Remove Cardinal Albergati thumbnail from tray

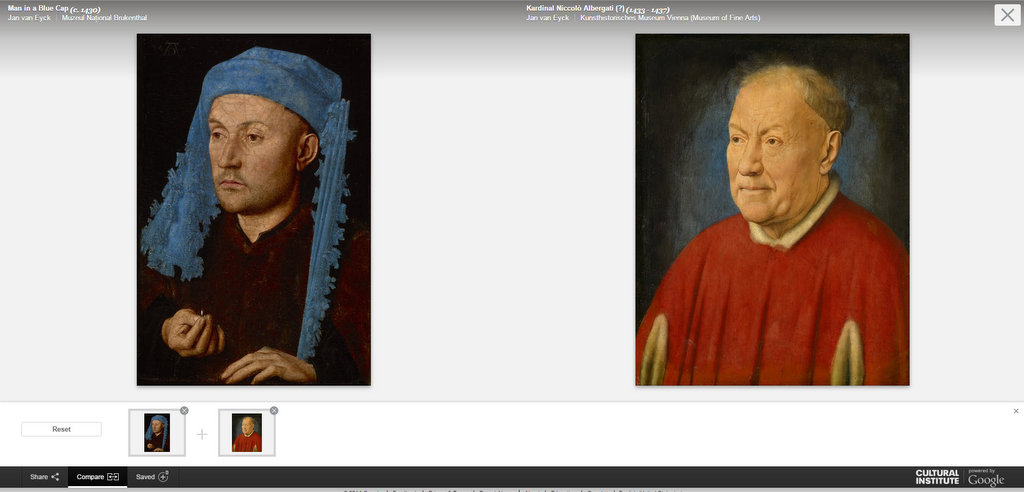[x=274, y=410]
